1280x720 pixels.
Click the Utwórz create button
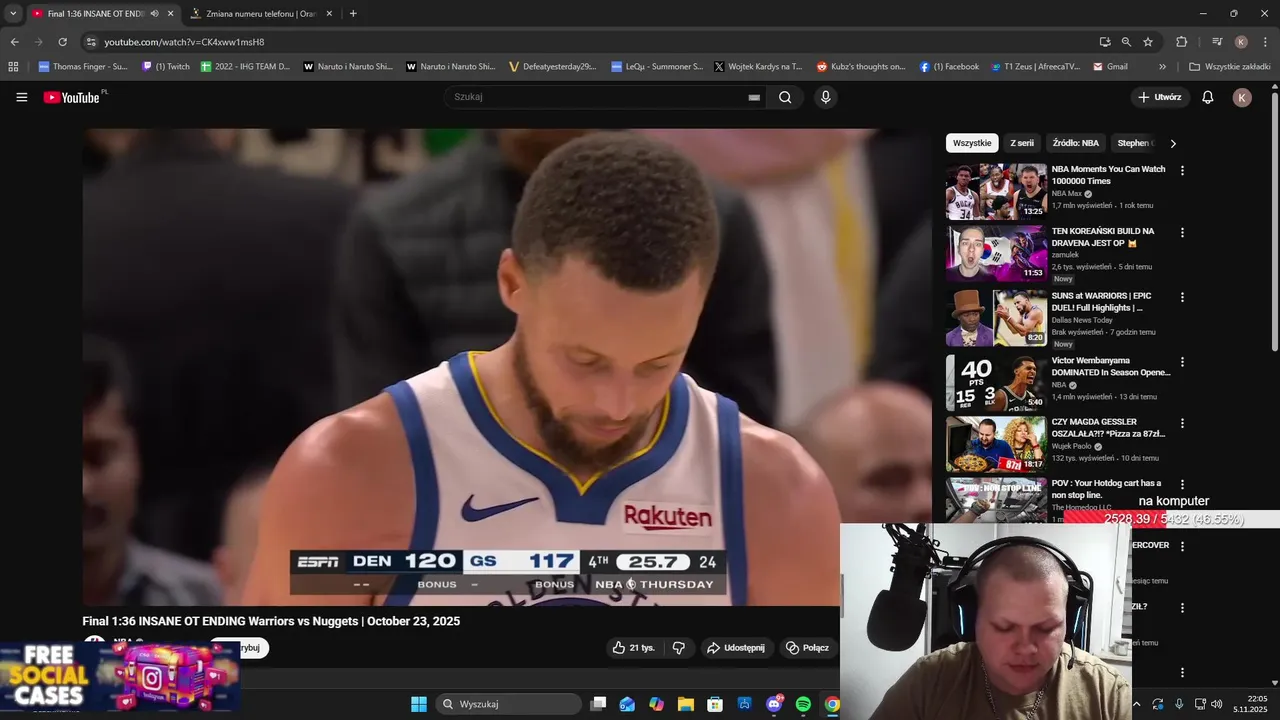[x=1160, y=97]
